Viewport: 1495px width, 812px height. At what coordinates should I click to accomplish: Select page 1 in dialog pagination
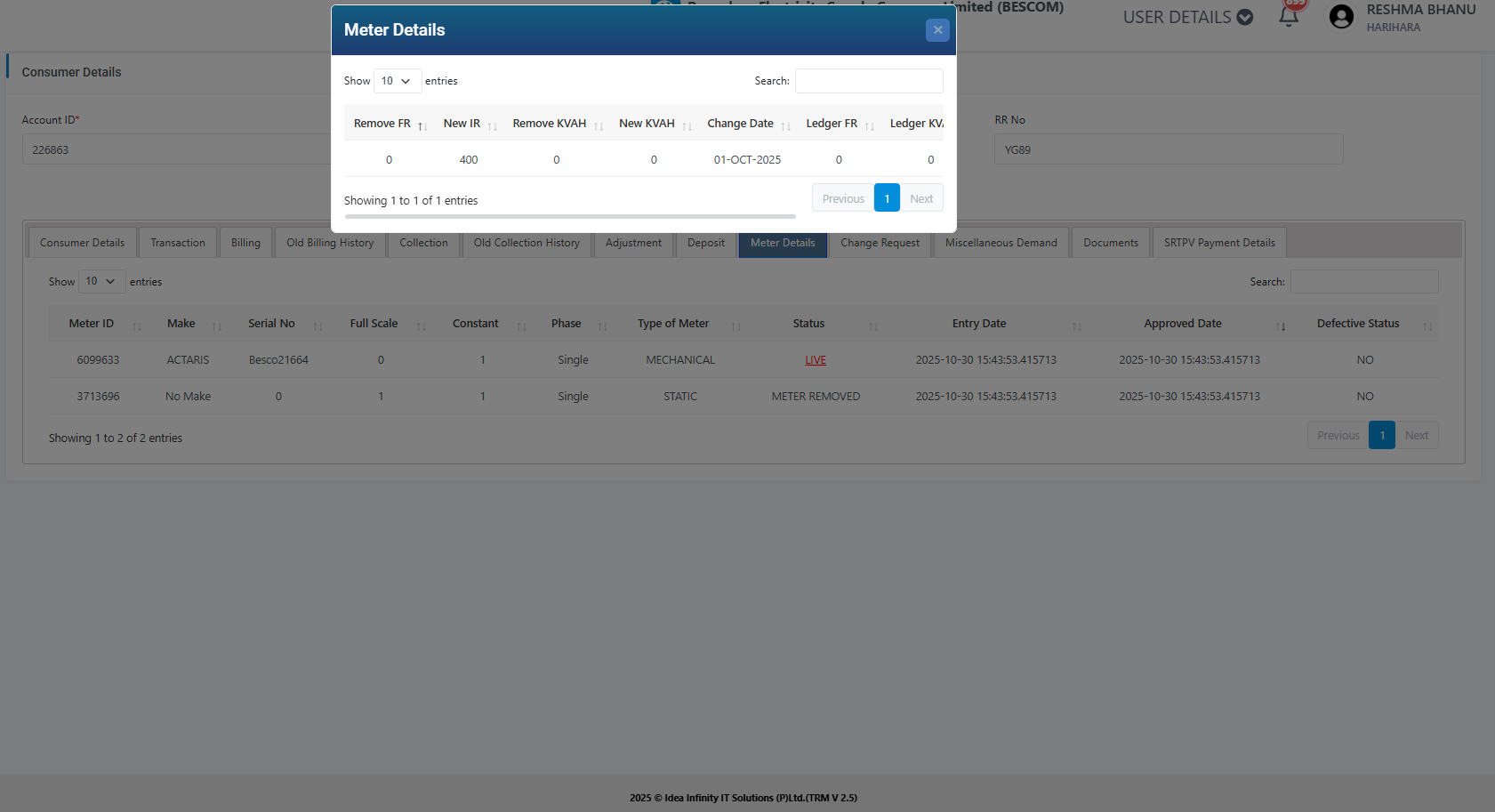pos(887,198)
